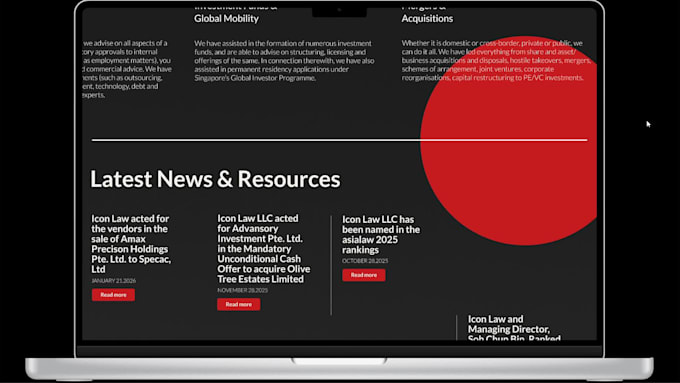
Task: Click the Global Mobility heading
Action: coord(226,18)
